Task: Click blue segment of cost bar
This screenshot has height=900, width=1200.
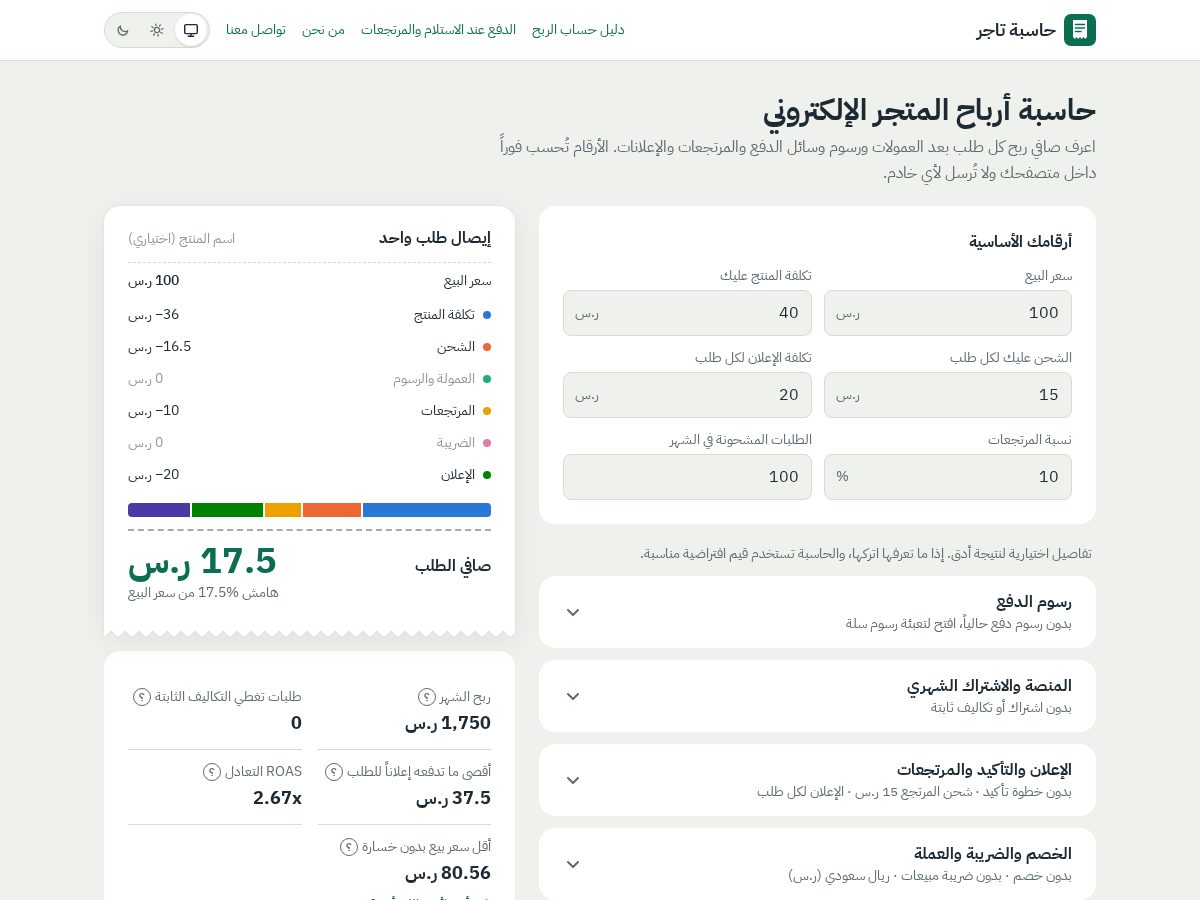Action: click(x=427, y=510)
